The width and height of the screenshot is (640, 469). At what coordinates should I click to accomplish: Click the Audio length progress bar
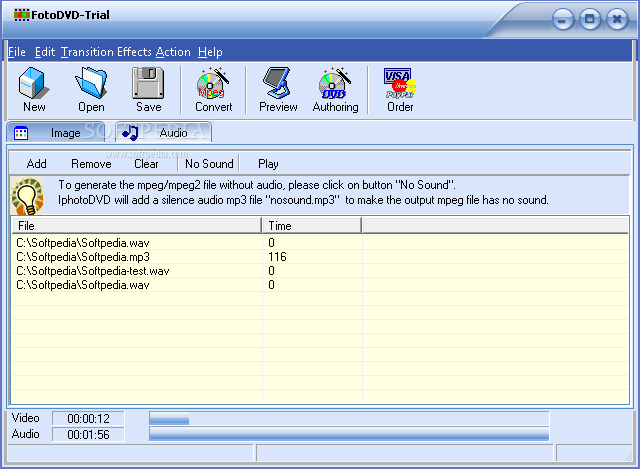click(x=349, y=434)
